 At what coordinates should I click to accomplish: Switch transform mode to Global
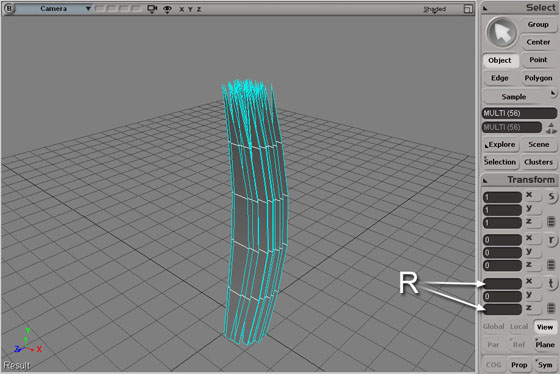tap(493, 326)
